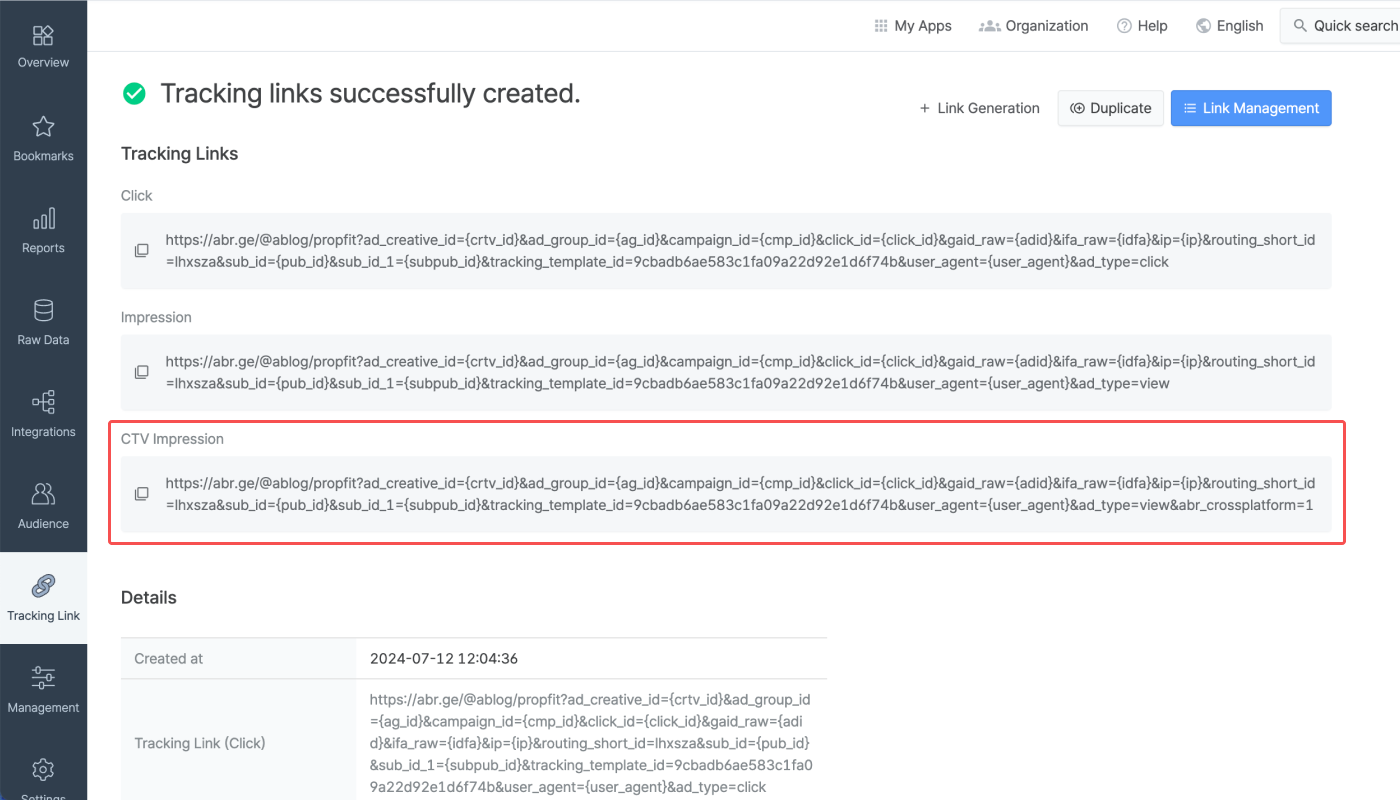
Task: Click the Details table click URL value
Action: pyautogui.click(x=591, y=743)
